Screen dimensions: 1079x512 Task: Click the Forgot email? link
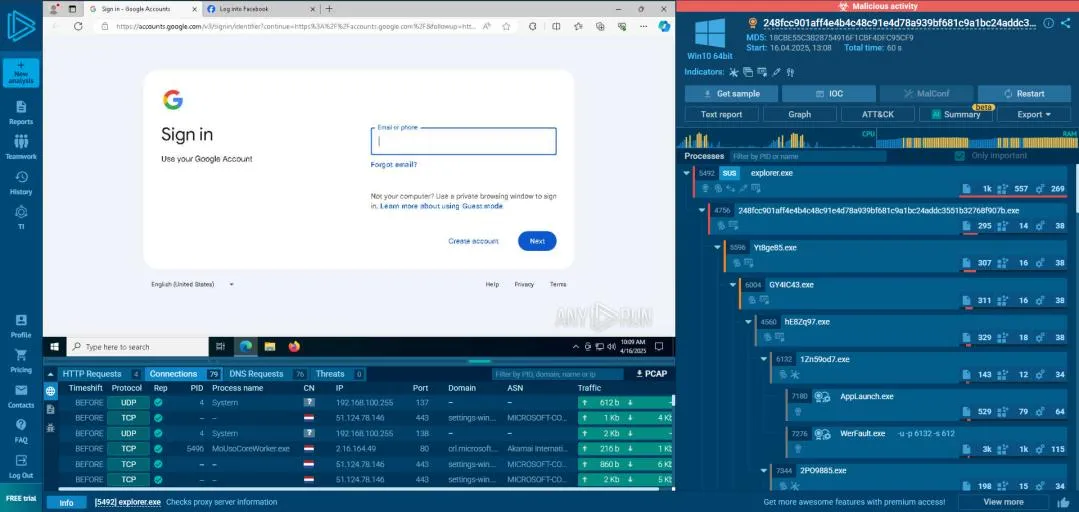(x=394, y=164)
